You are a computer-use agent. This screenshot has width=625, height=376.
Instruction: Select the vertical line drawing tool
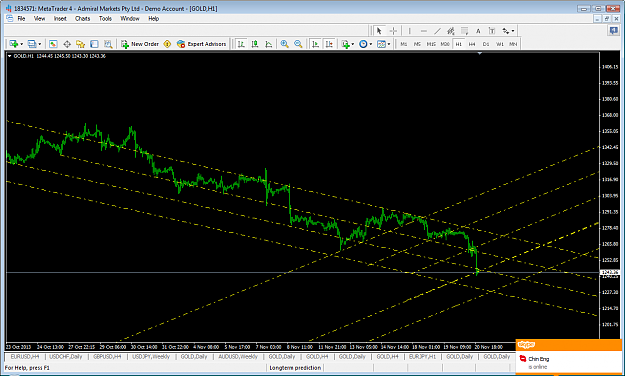(x=409, y=31)
